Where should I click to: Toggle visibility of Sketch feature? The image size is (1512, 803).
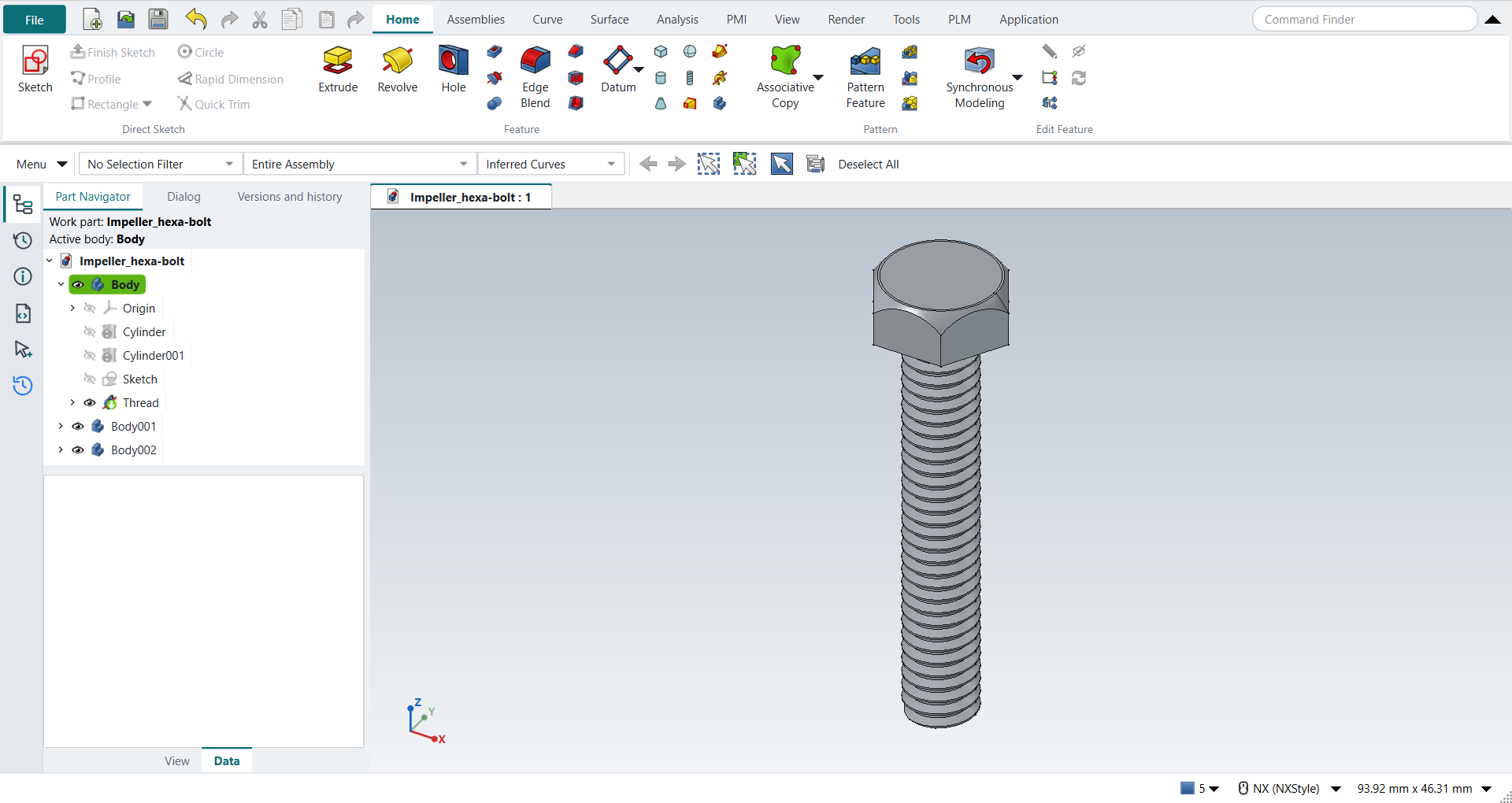(90, 379)
